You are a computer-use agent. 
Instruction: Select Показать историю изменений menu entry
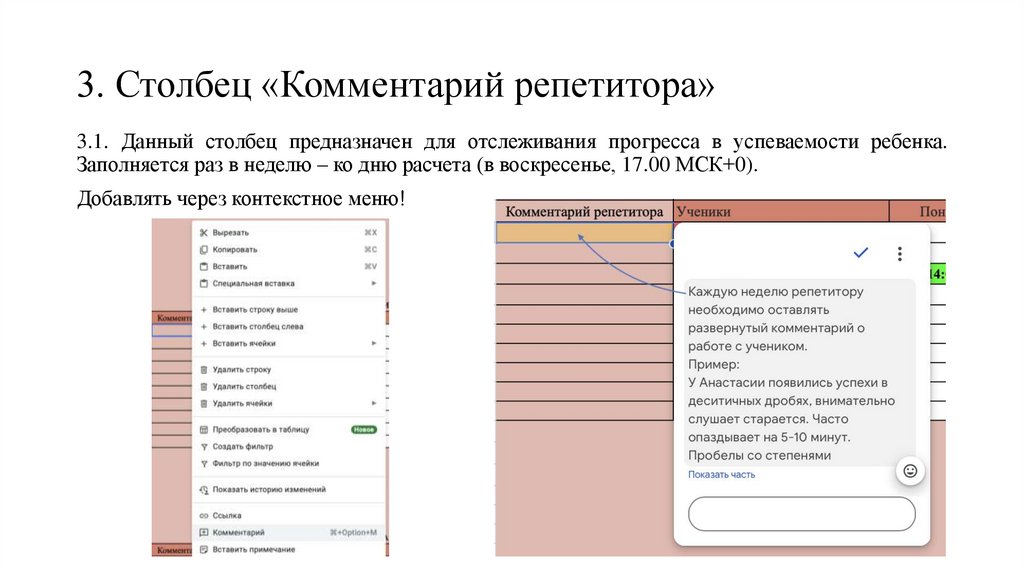pos(289,490)
